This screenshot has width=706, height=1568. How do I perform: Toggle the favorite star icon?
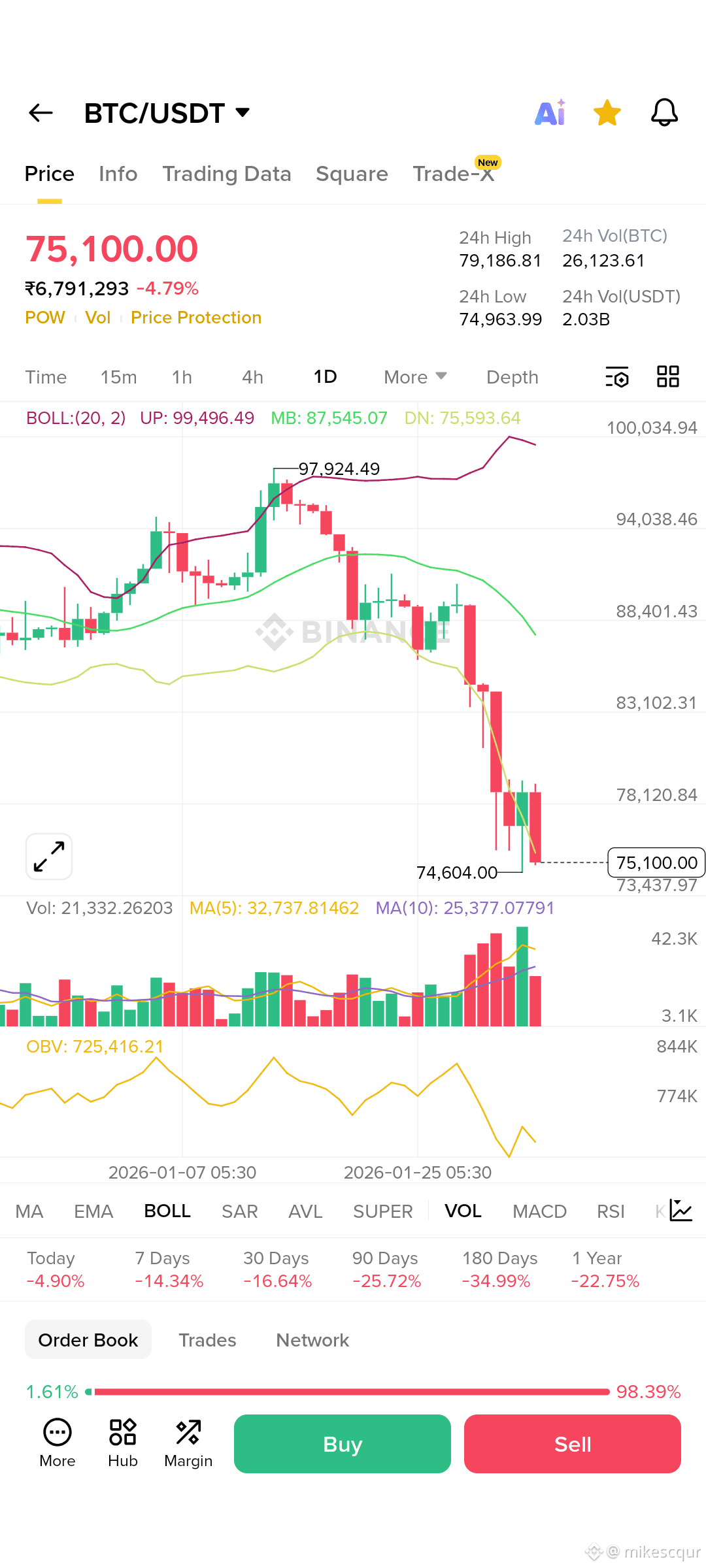(x=607, y=113)
